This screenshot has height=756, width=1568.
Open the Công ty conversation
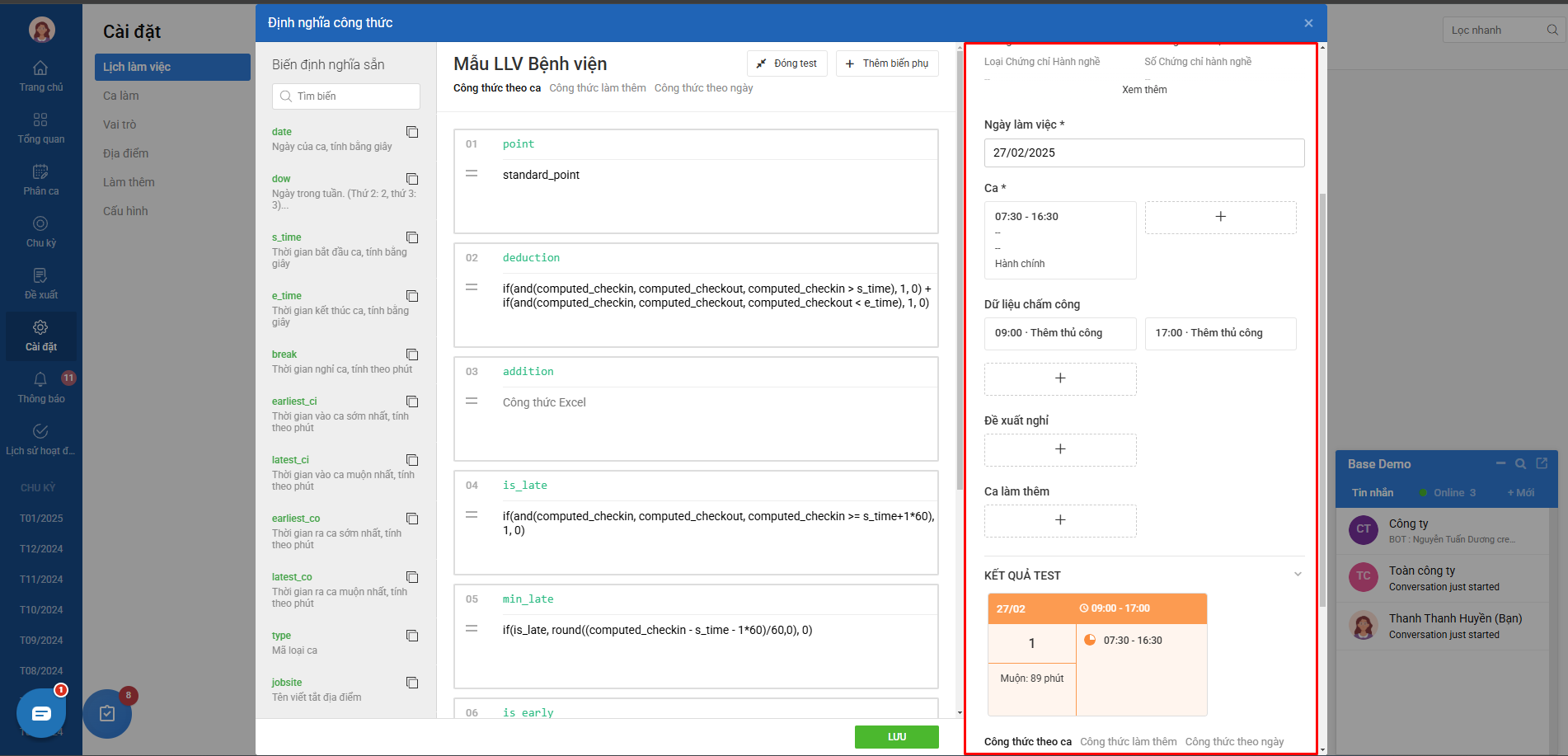1442,531
